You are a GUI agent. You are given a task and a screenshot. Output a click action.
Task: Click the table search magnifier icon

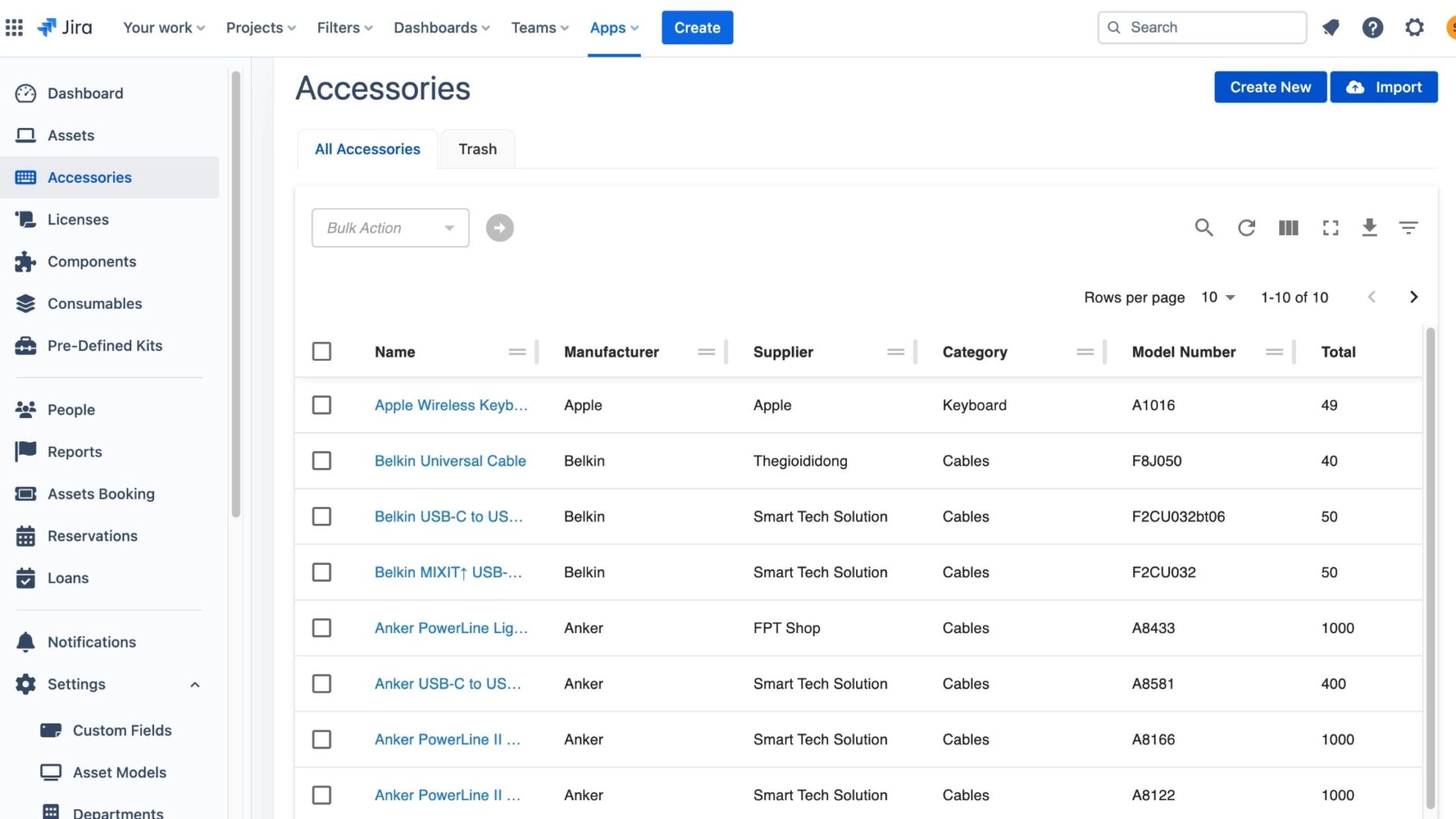point(1203,227)
